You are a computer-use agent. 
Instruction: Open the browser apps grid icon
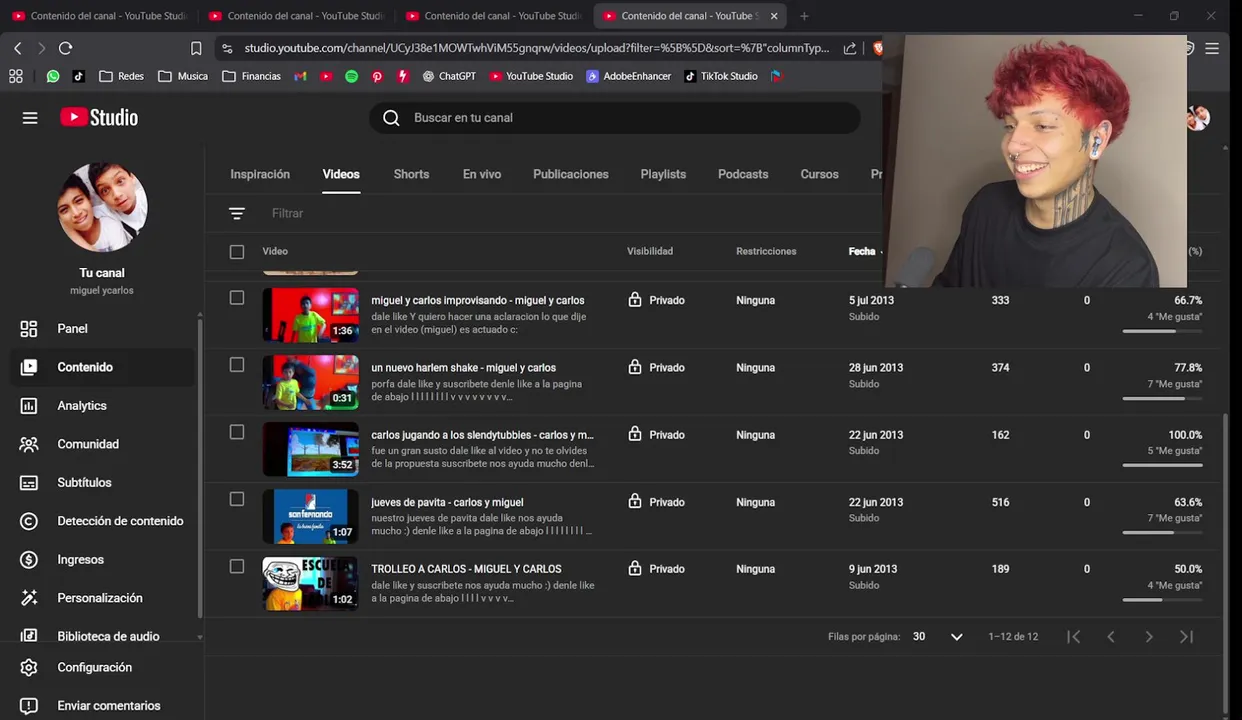pyautogui.click(x=15, y=76)
